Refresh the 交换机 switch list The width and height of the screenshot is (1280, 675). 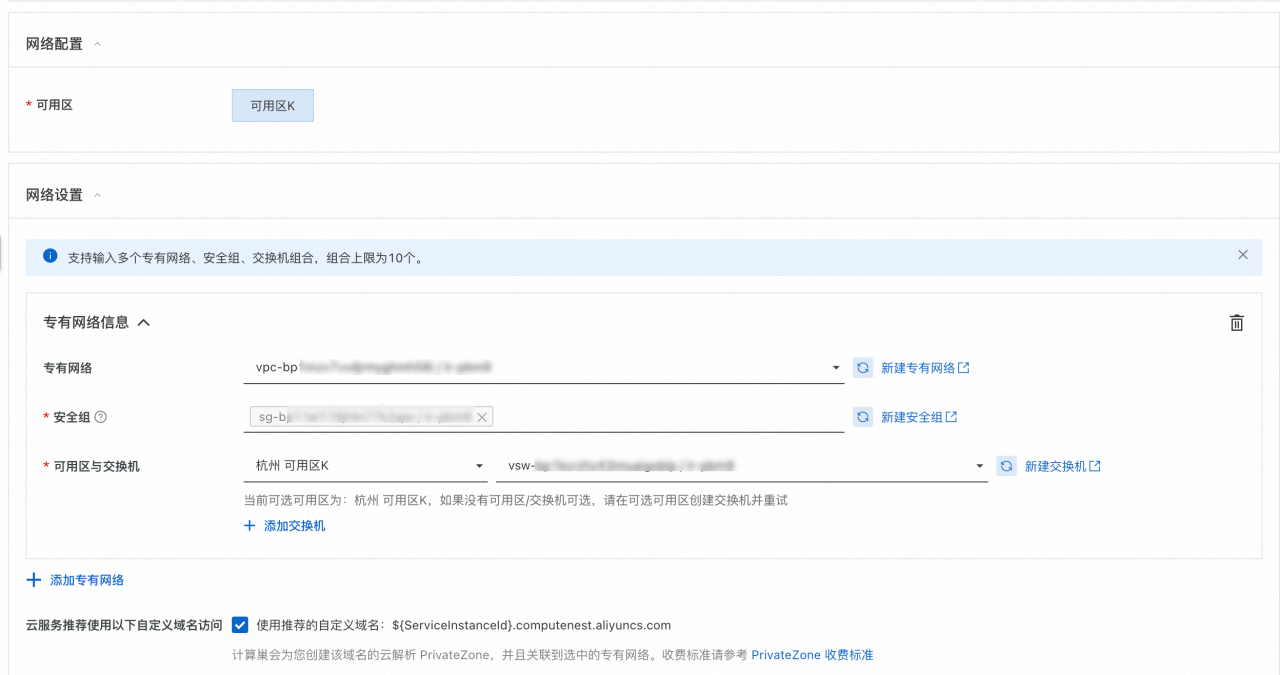coord(1006,465)
